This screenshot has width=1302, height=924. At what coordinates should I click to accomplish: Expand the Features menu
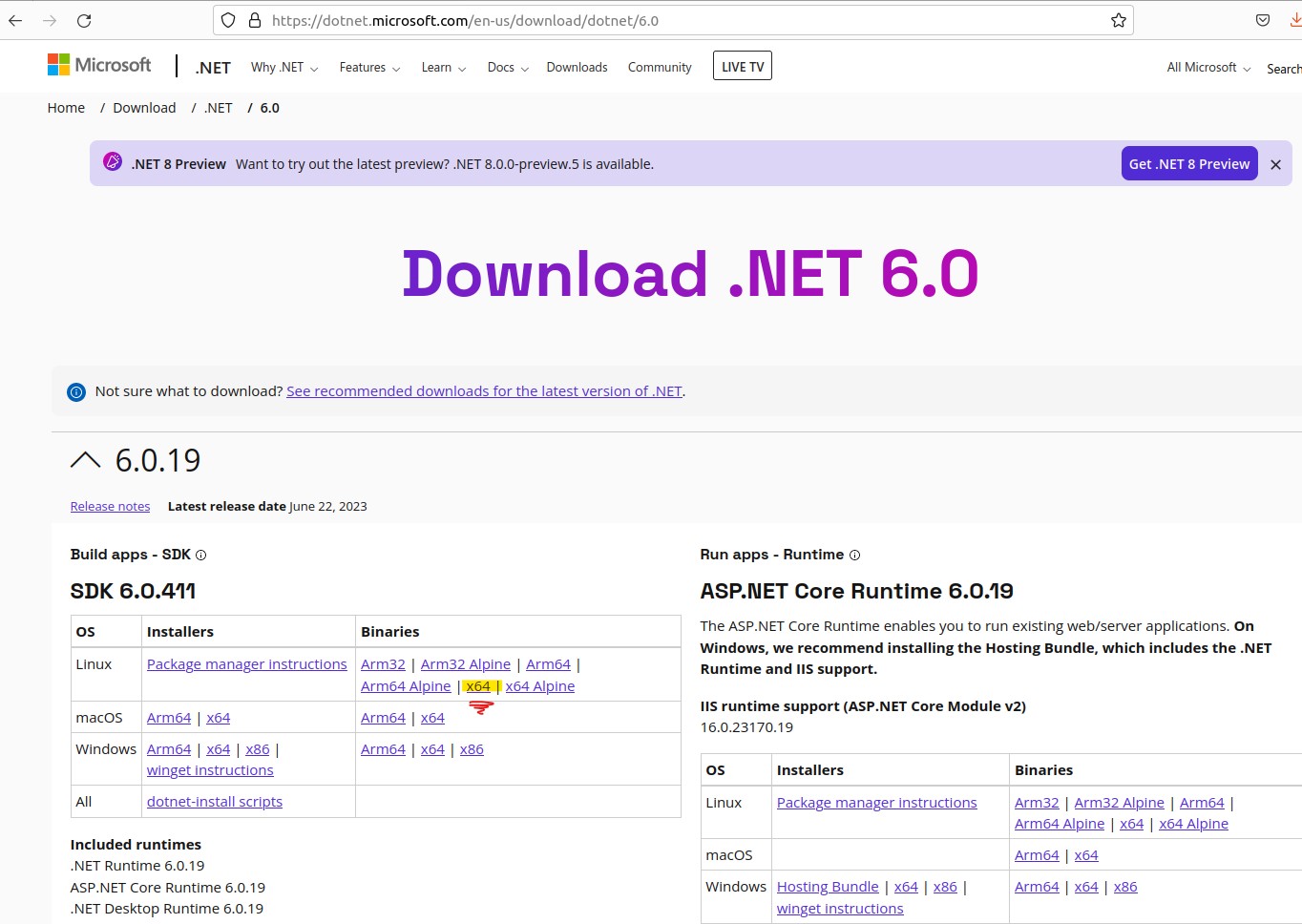[x=369, y=67]
